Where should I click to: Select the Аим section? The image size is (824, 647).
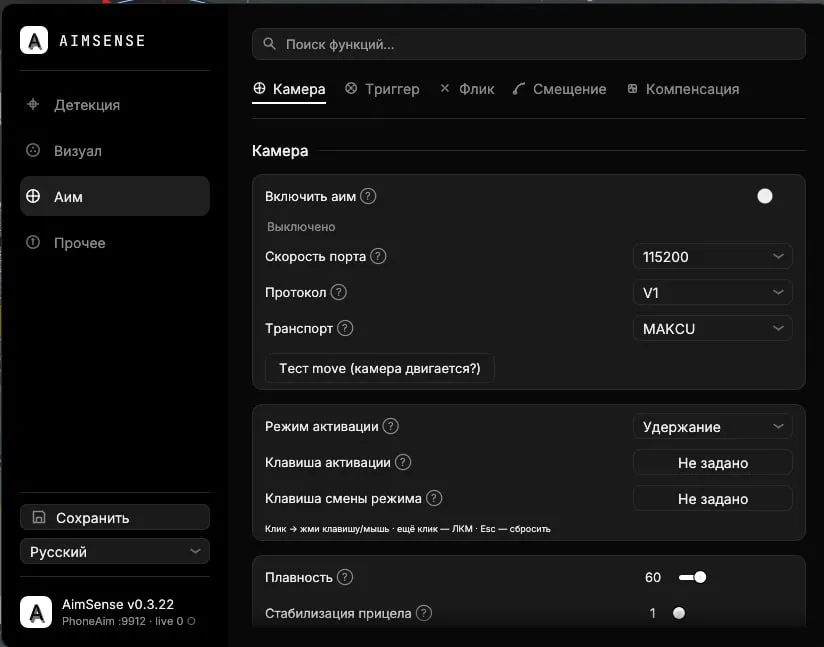tap(115, 196)
